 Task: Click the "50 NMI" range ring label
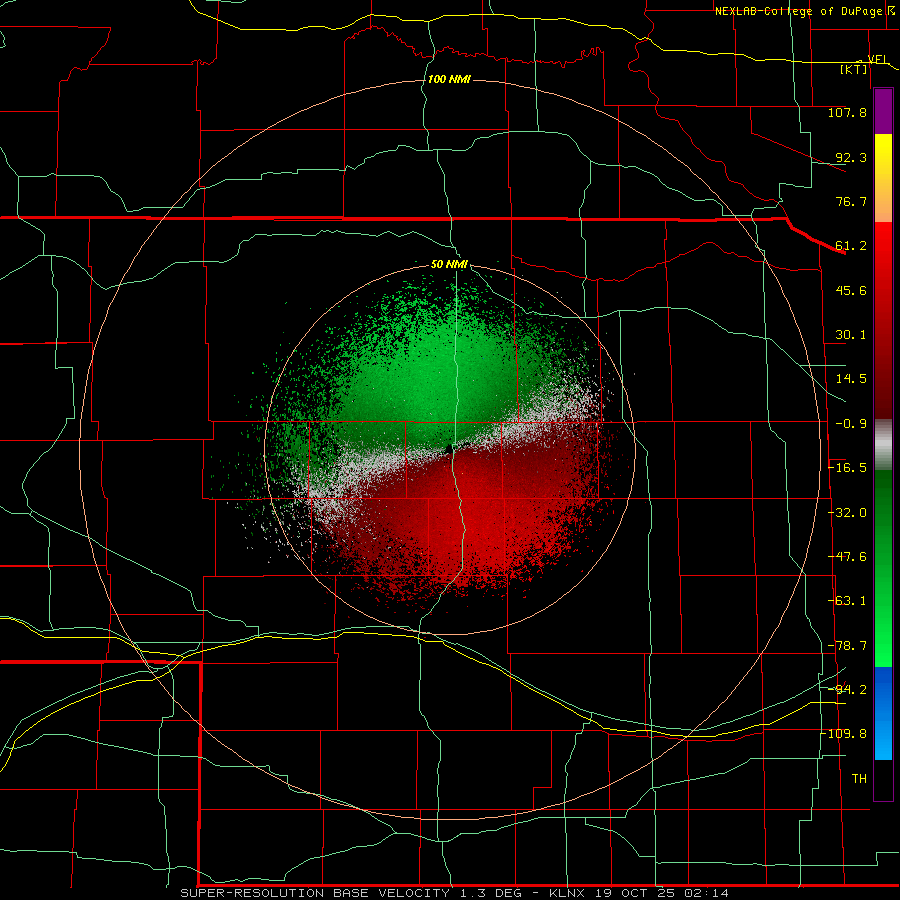(449, 265)
